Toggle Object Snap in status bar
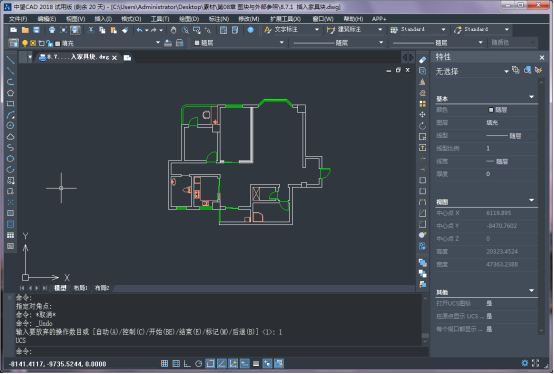 pyautogui.click(x=210, y=363)
